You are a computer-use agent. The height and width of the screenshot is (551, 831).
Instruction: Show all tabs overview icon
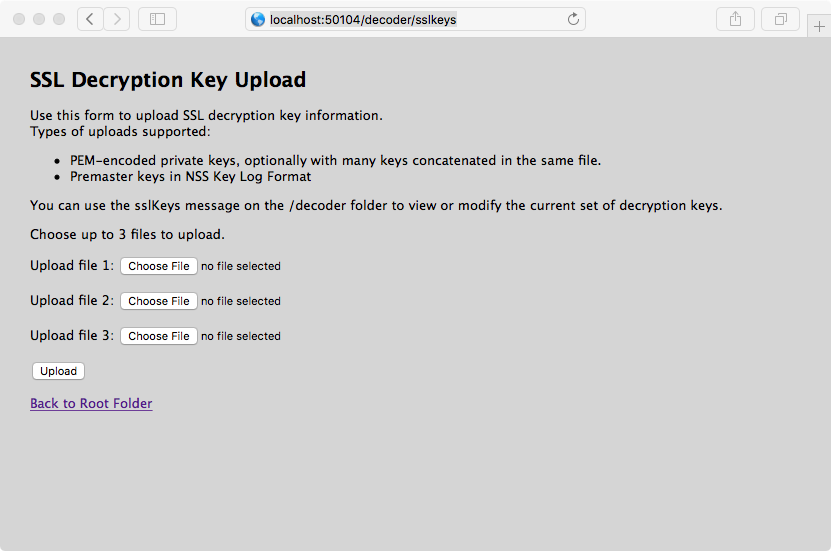coord(780,20)
